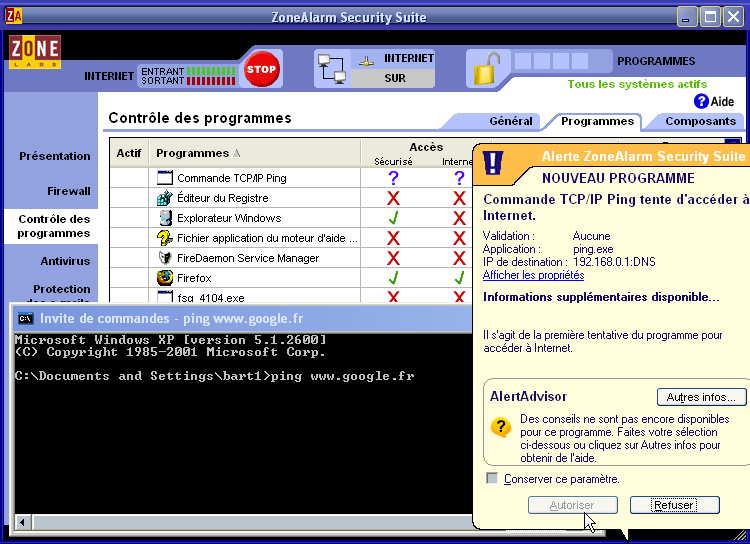Click the AlertAdvisor yellow question mark icon
Screen dimensions: 750x544
tap(501, 426)
